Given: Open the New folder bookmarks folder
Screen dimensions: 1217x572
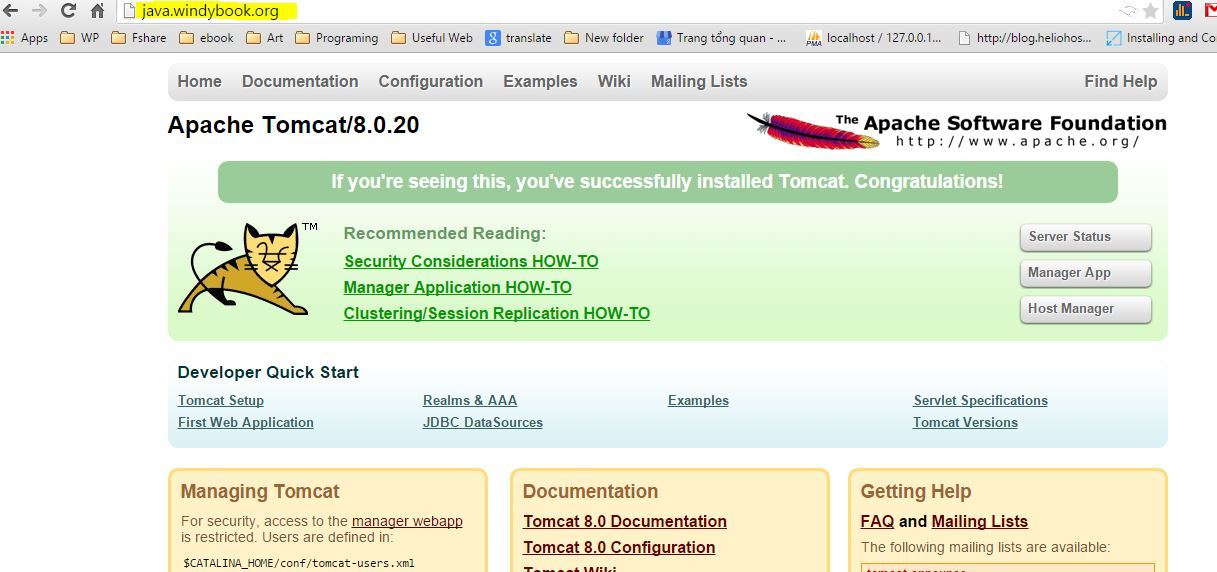Looking at the screenshot, I should (x=603, y=38).
